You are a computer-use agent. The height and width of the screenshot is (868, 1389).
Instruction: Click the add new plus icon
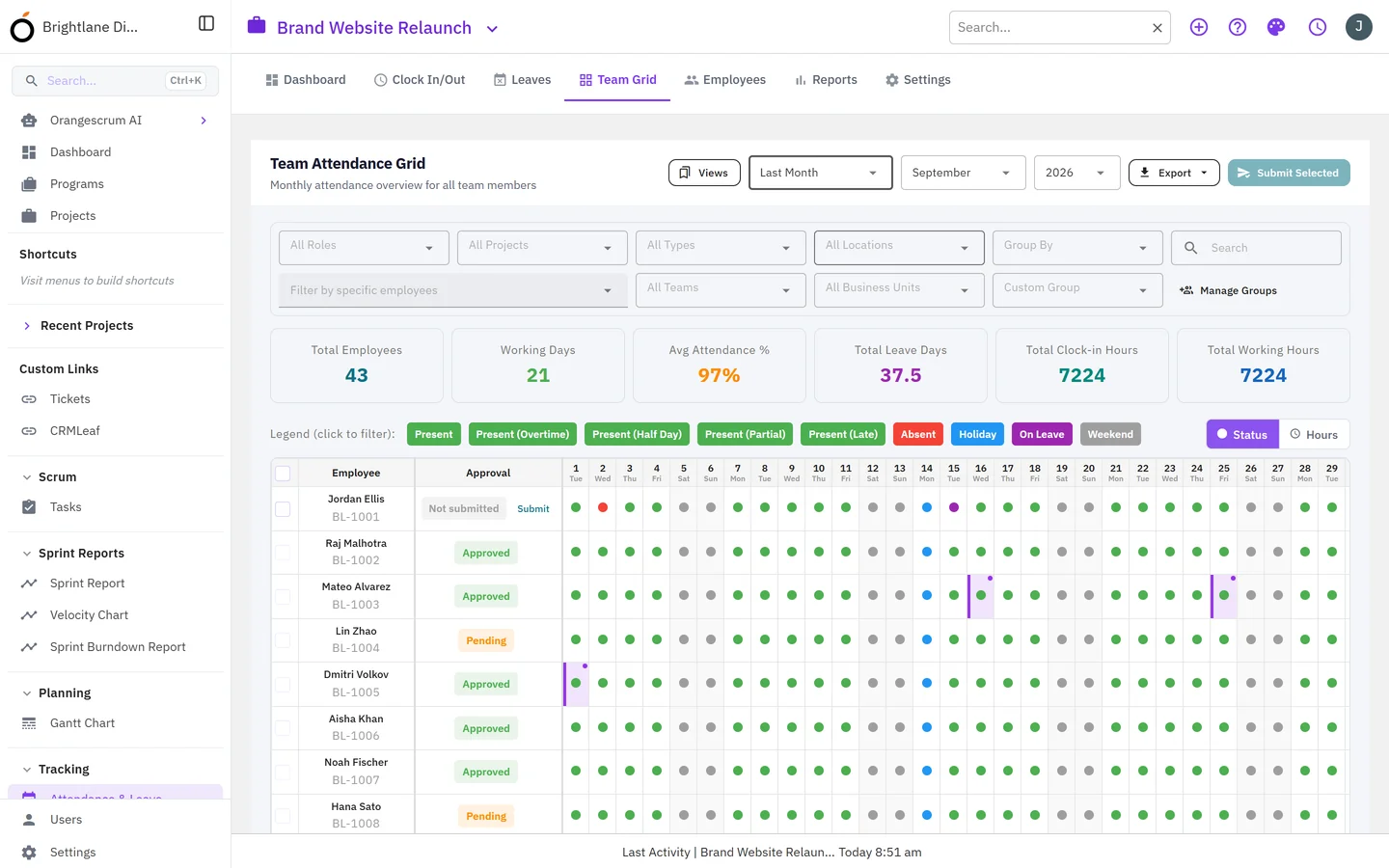pyautogui.click(x=1199, y=27)
